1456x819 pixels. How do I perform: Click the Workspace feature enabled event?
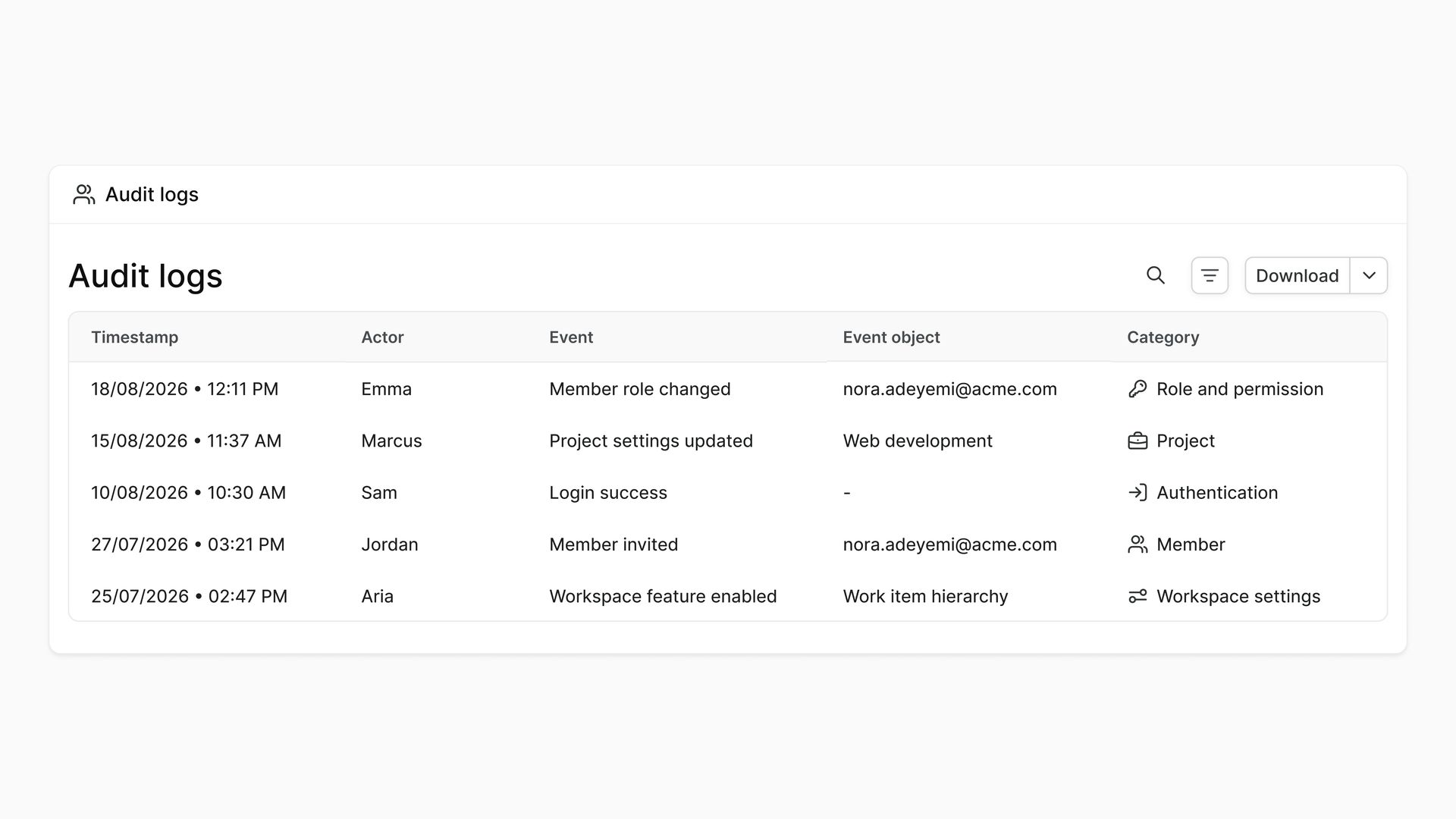pyautogui.click(x=663, y=597)
